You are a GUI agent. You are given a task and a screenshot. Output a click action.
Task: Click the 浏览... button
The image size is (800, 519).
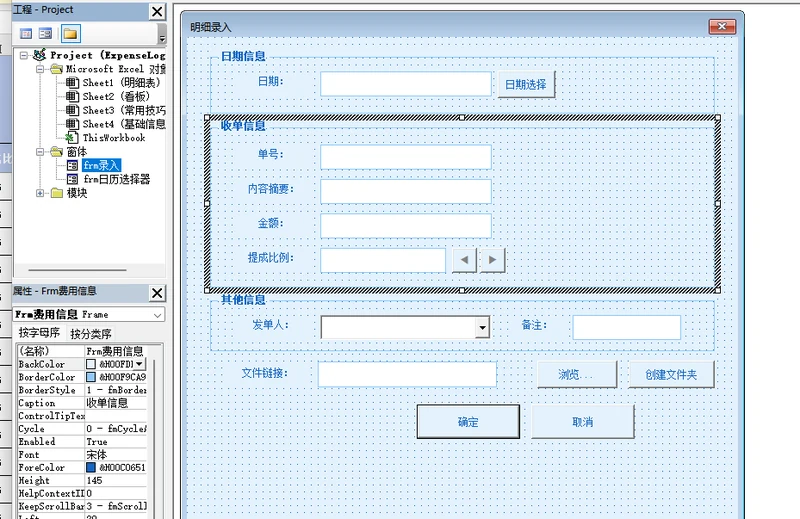[577, 375]
